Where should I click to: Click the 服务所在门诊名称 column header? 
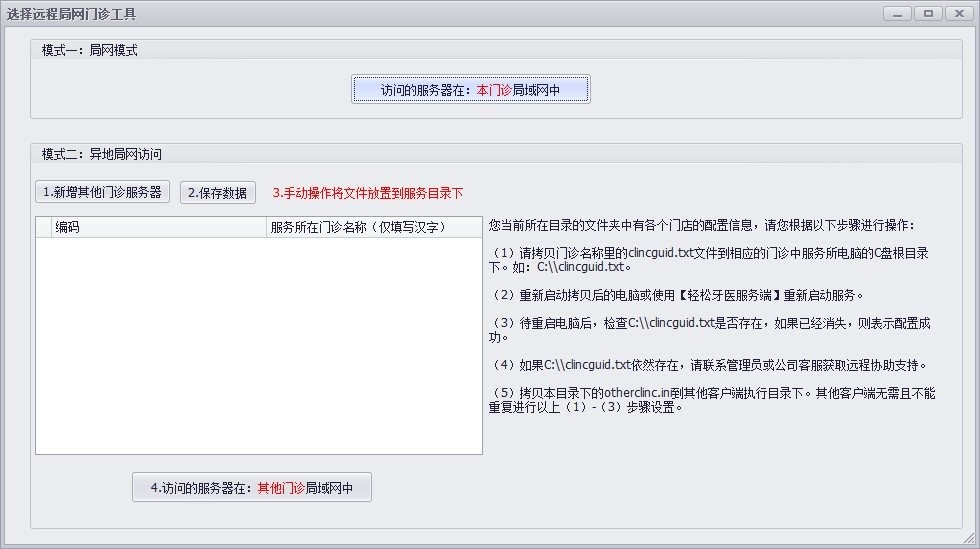coord(374,227)
